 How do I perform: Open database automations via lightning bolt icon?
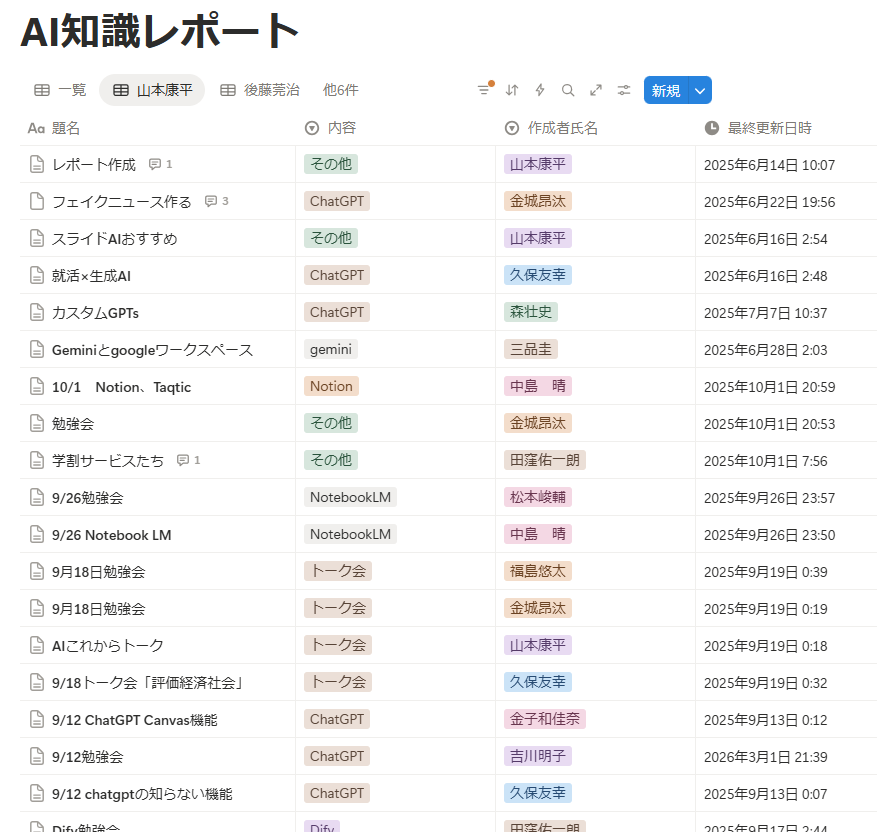tap(539, 90)
